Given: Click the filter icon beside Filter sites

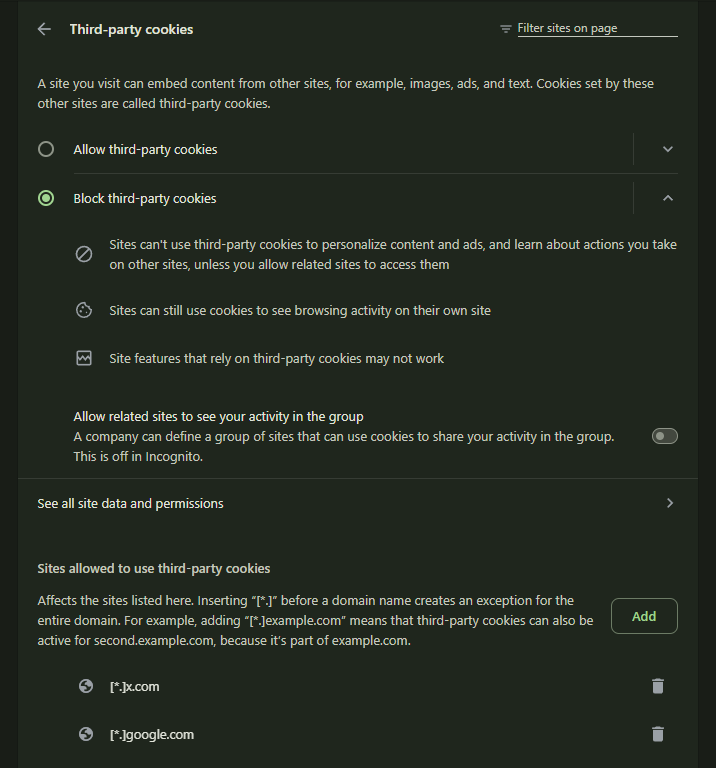Looking at the screenshot, I should [x=505, y=29].
